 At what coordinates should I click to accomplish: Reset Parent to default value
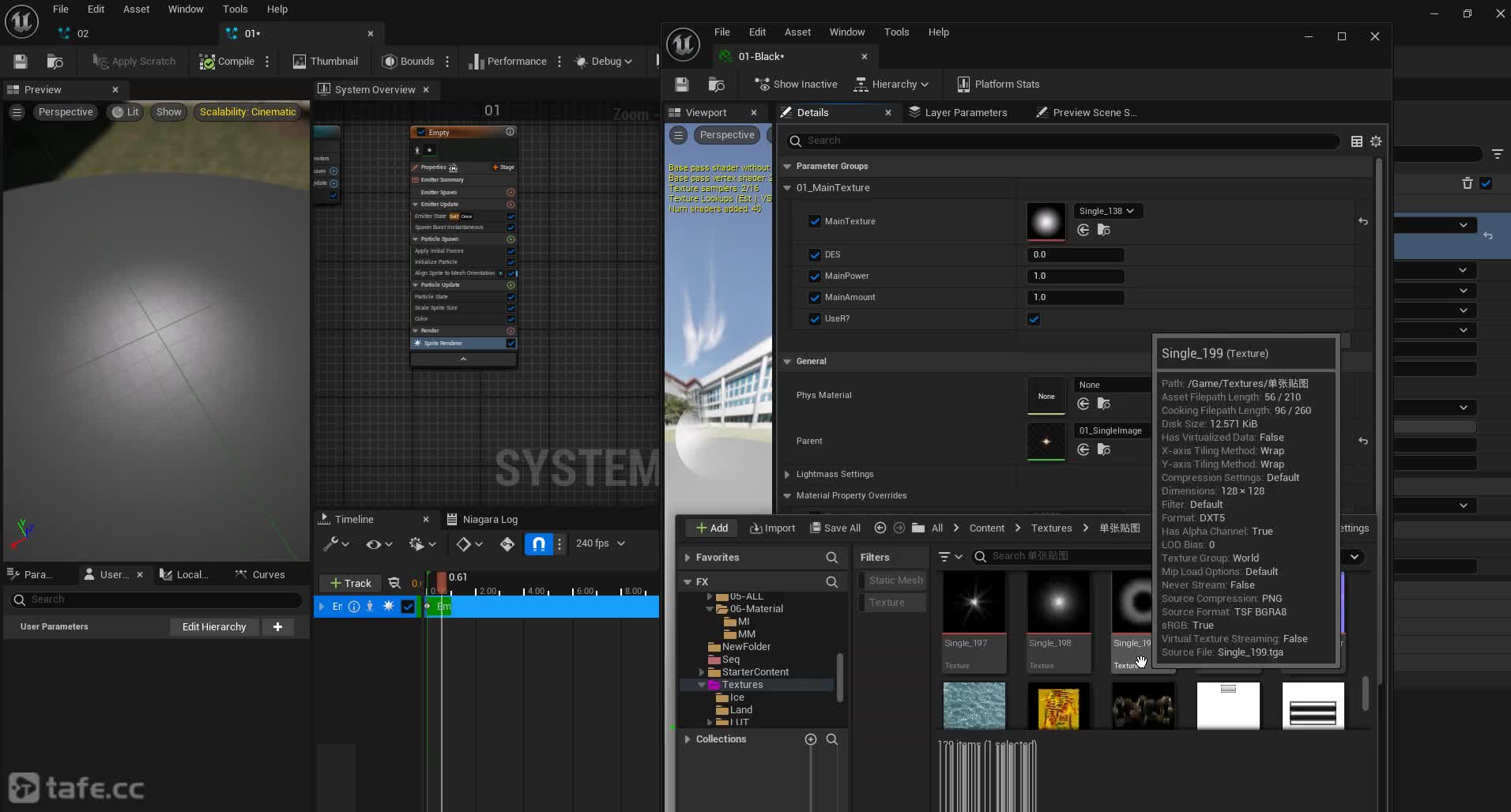tap(1363, 441)
